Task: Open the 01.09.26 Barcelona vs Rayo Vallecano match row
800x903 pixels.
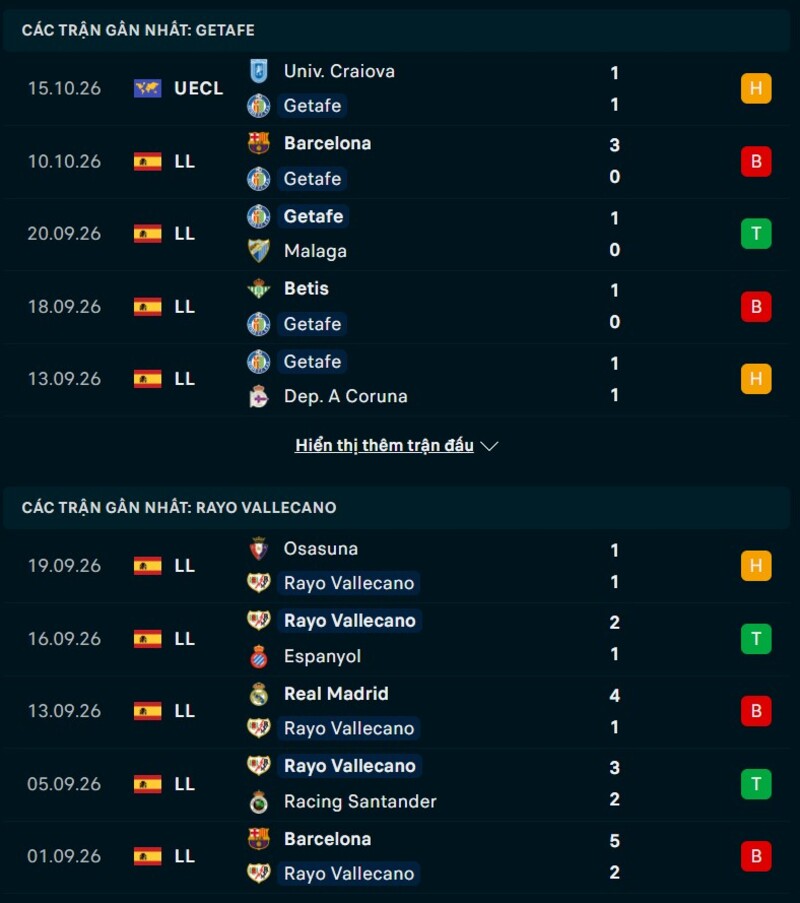Action: coord(397,856)
